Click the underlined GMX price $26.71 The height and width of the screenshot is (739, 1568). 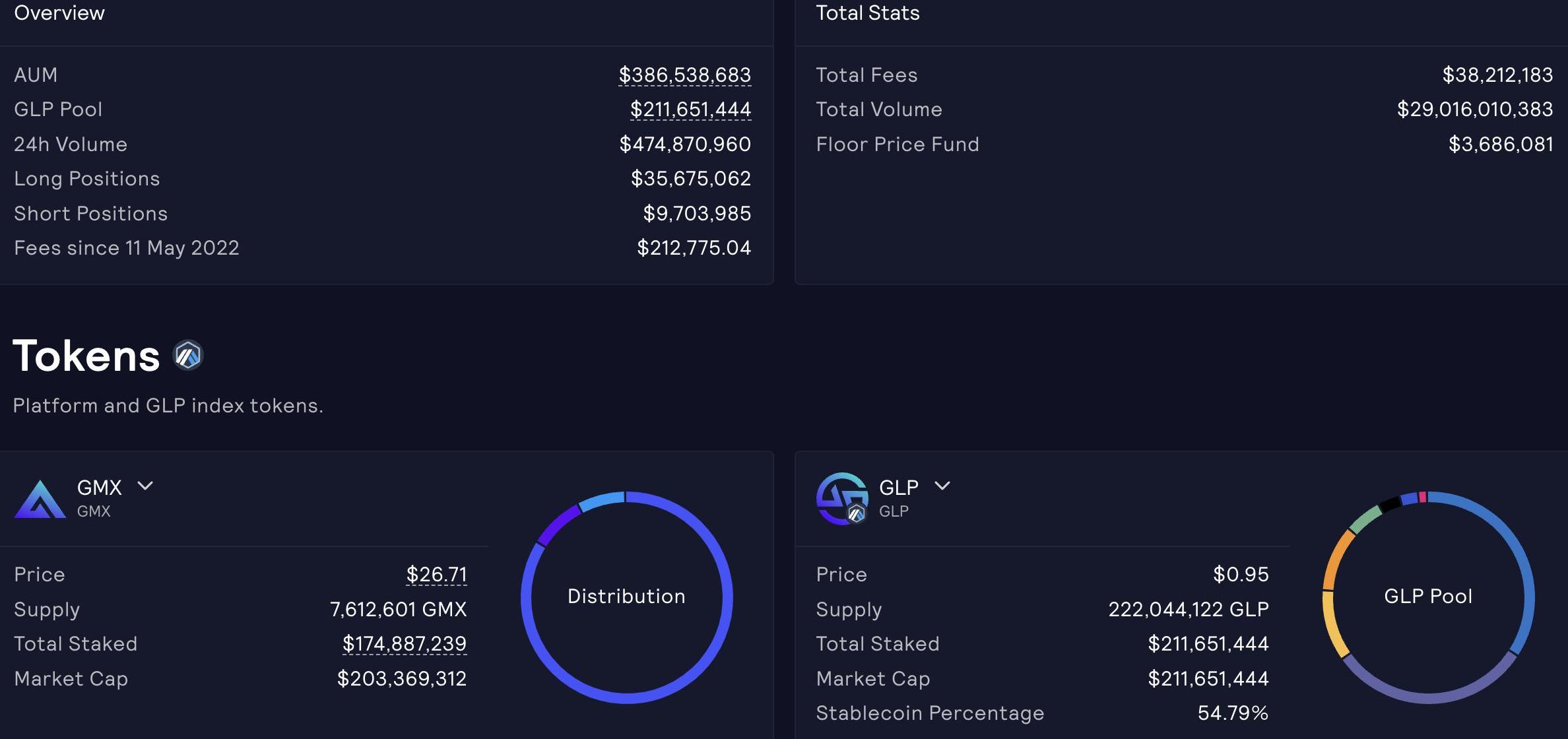click(x=436, y=575)
